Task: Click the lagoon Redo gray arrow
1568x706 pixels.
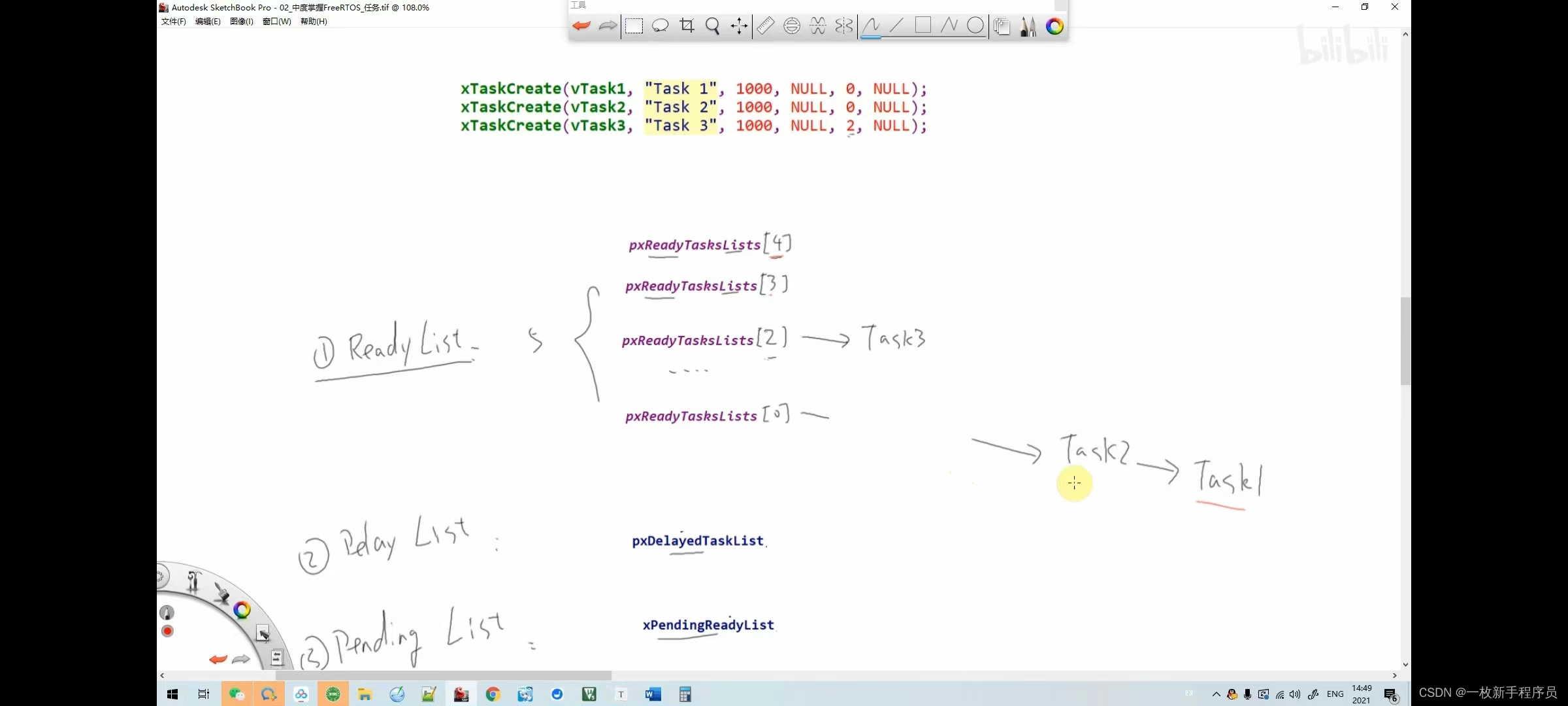Action: 241,659
